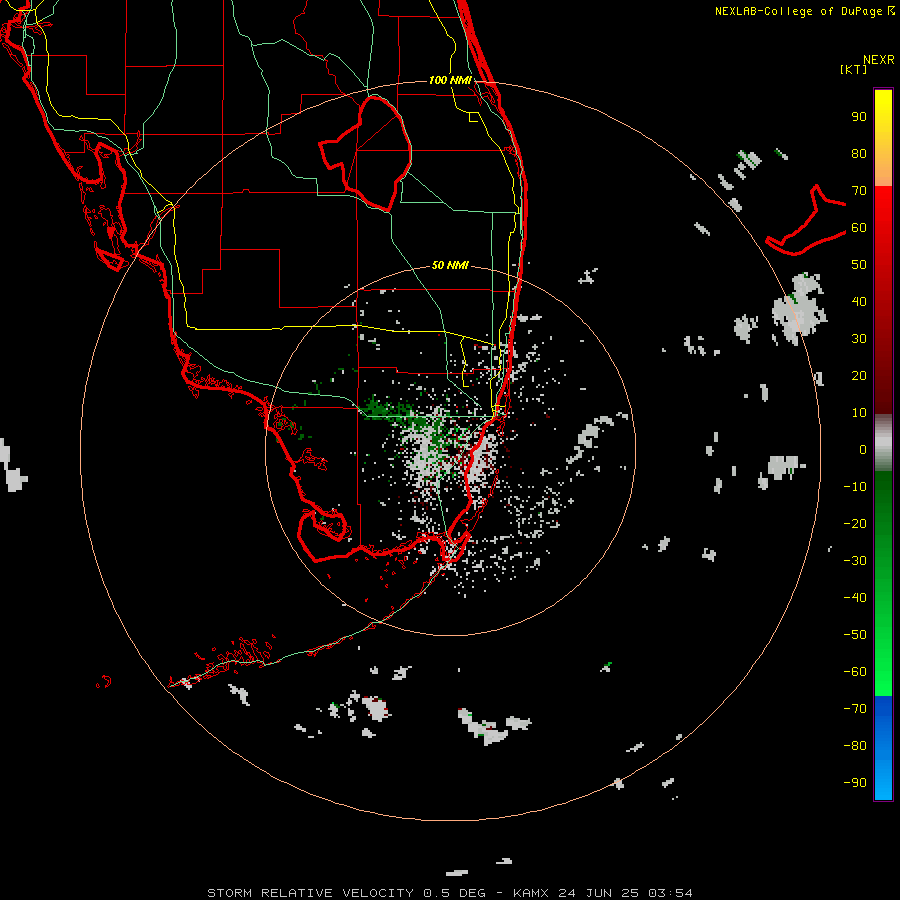The image size is (900, 900).
Task: Click the -20 value on the velocity scale
Action: tap(855, 523)
